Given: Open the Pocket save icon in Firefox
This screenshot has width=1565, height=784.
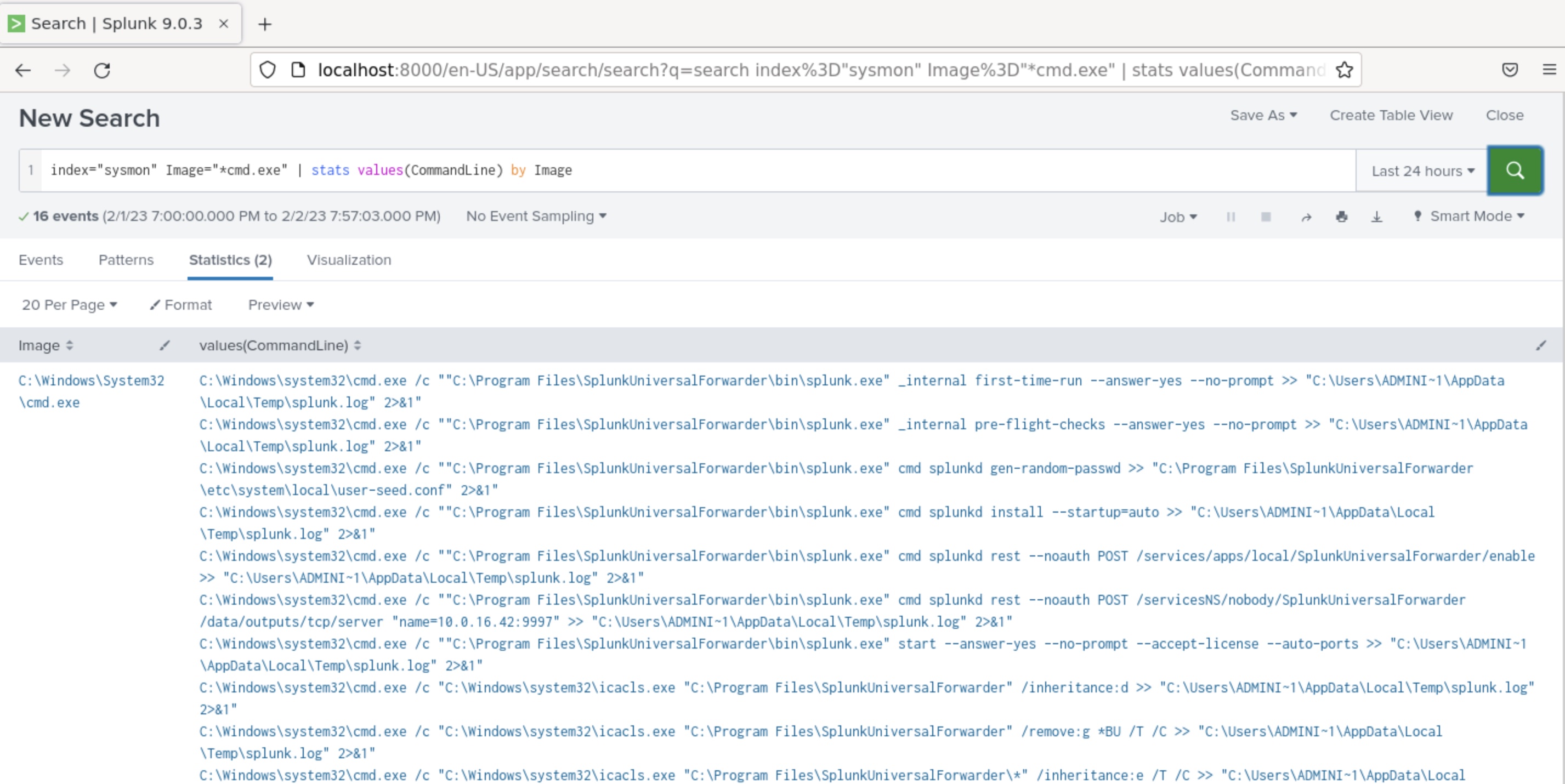Looking at the screenshot, I should pyautogui.click(x=1510, y=70).
